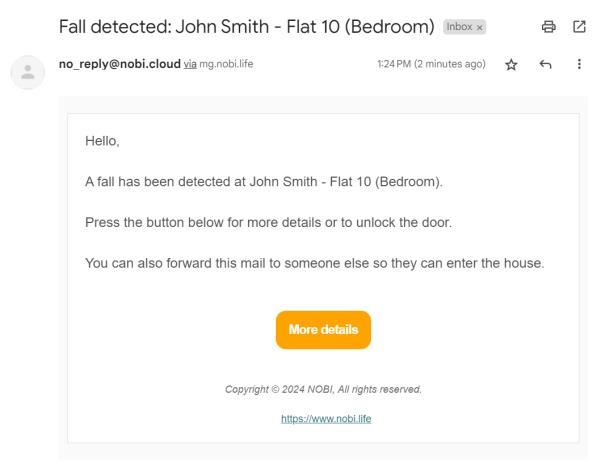Click the "You can also forward this mail" line
Screen dimensions: 597x476
[314, 263]
